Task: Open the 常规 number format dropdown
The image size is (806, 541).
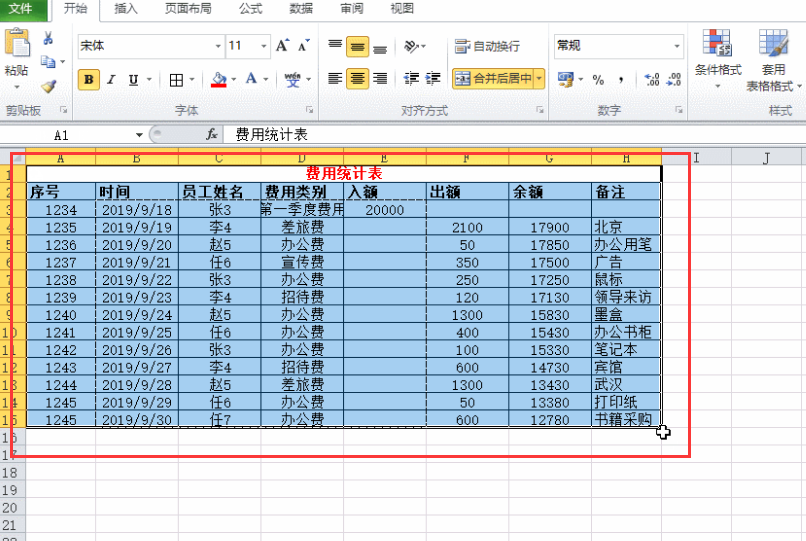Action: pos(677,46)
